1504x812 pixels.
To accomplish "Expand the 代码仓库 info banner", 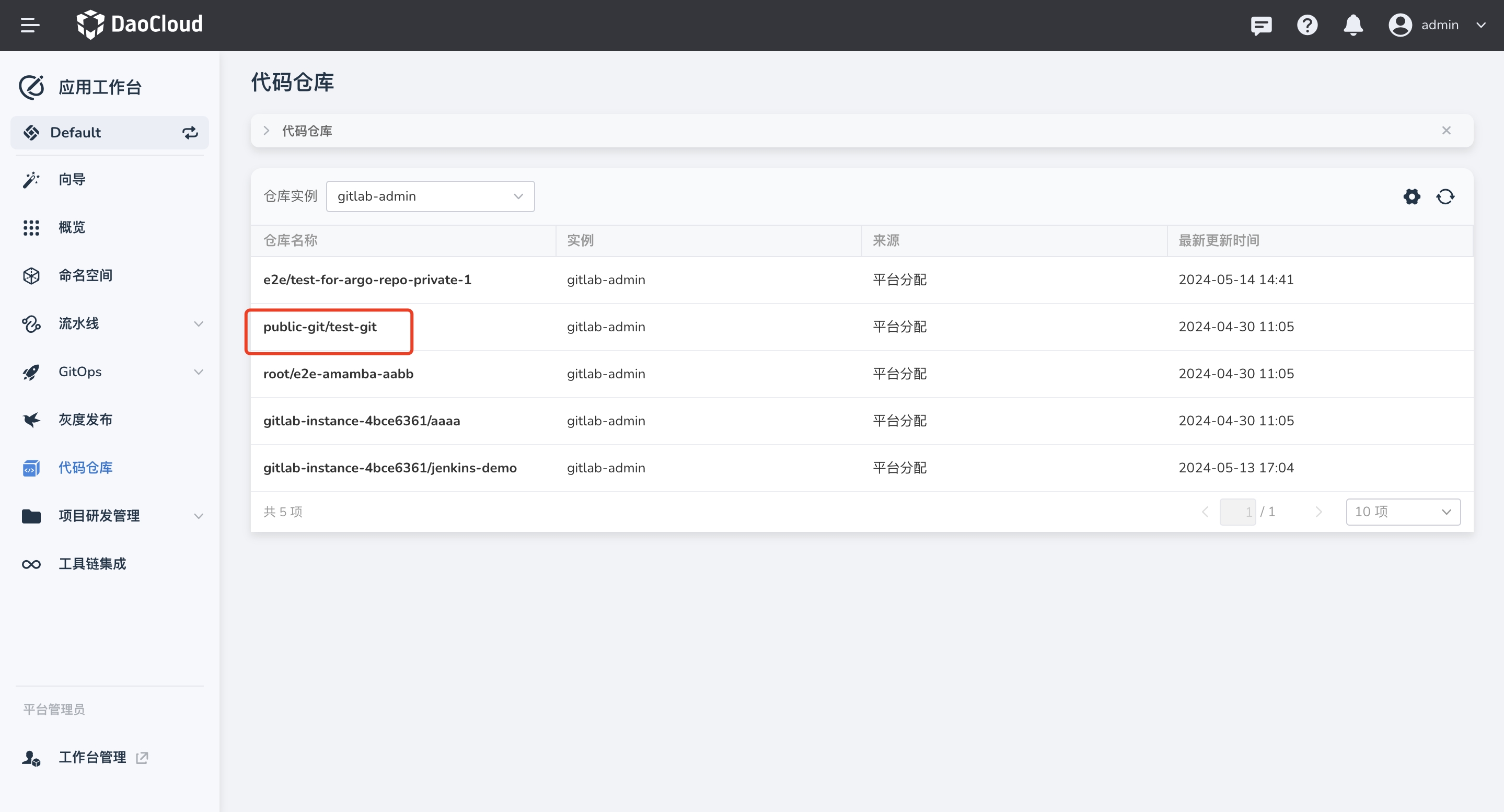I will (x=267, y=131).
